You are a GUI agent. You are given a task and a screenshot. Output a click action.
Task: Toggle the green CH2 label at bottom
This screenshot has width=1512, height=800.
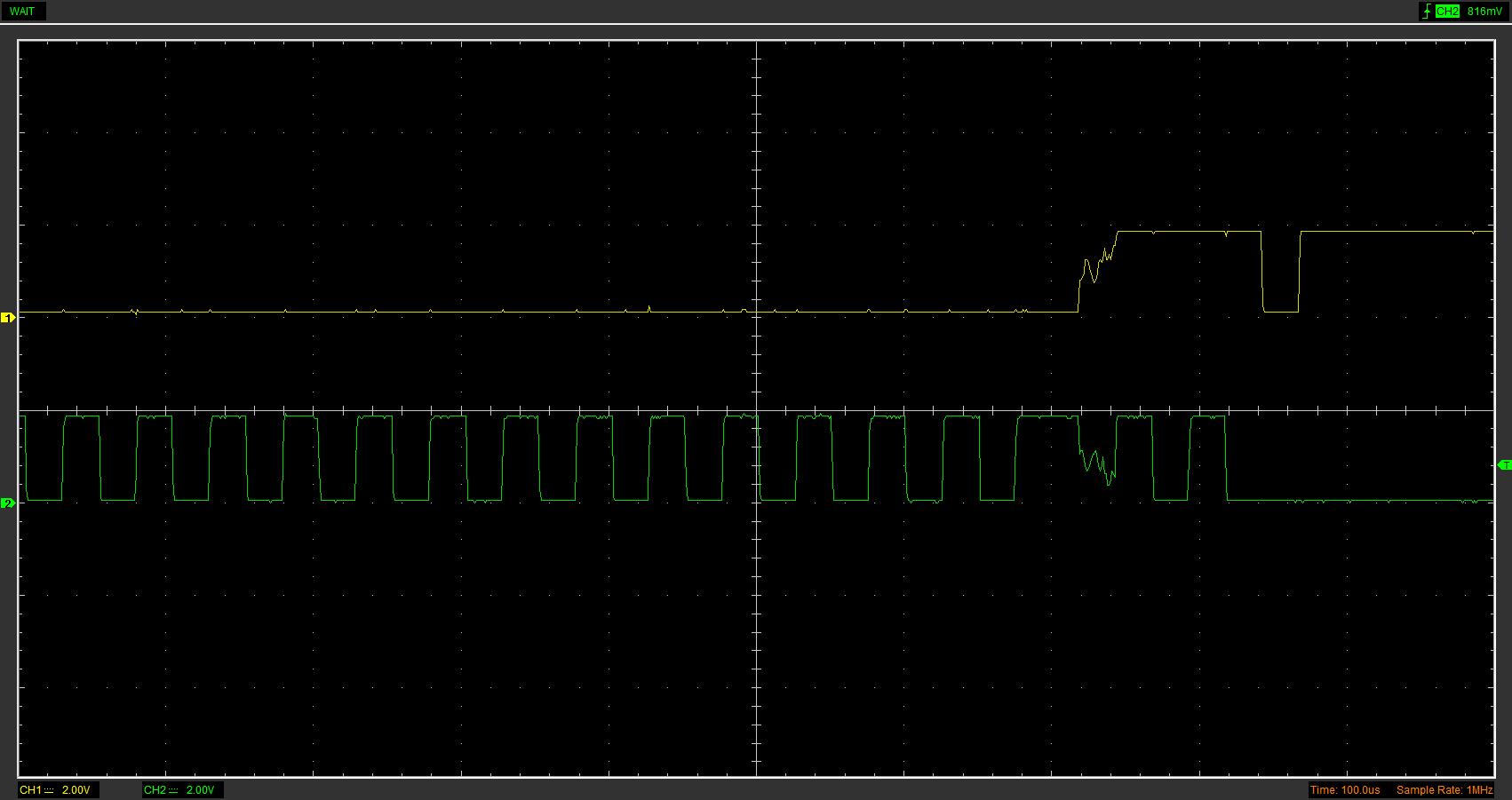(x=154, y=789)
